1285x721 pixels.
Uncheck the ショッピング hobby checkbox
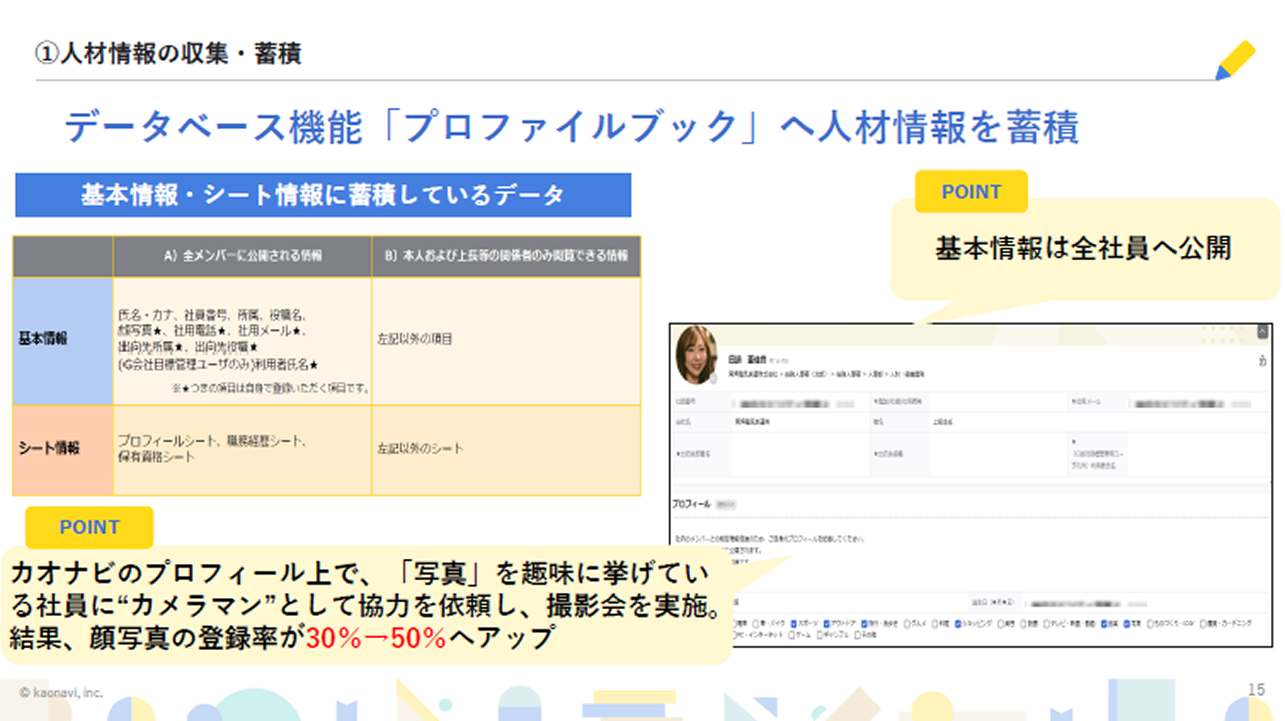959,622
